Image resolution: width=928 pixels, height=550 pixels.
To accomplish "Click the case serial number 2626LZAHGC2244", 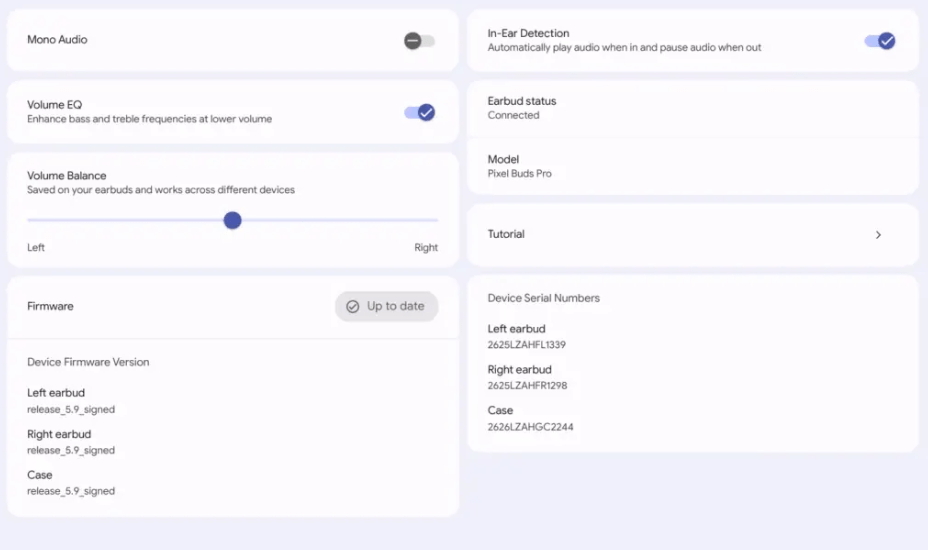I will [x=530, y=427].
